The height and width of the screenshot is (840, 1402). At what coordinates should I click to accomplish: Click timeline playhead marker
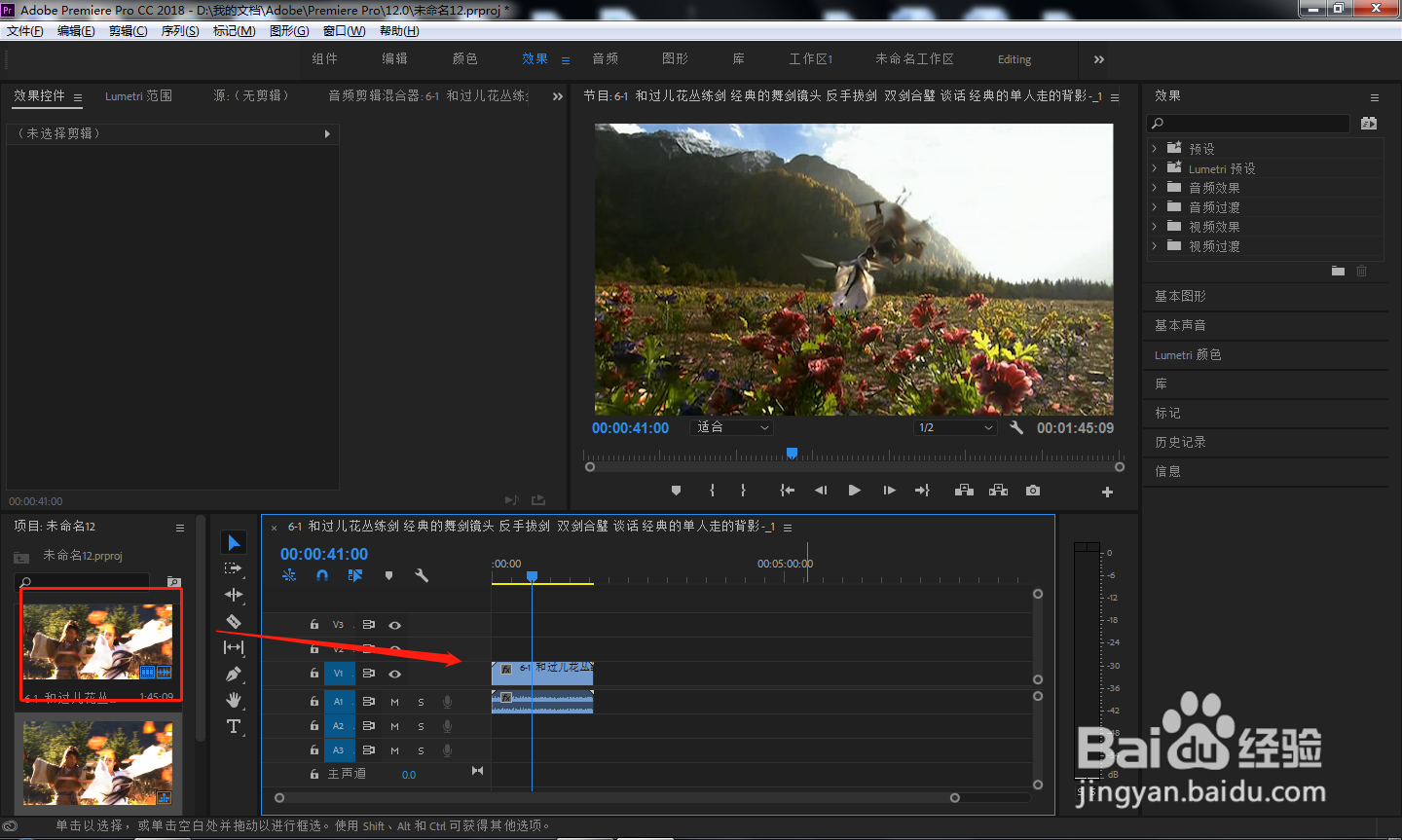tap(532, 576)
